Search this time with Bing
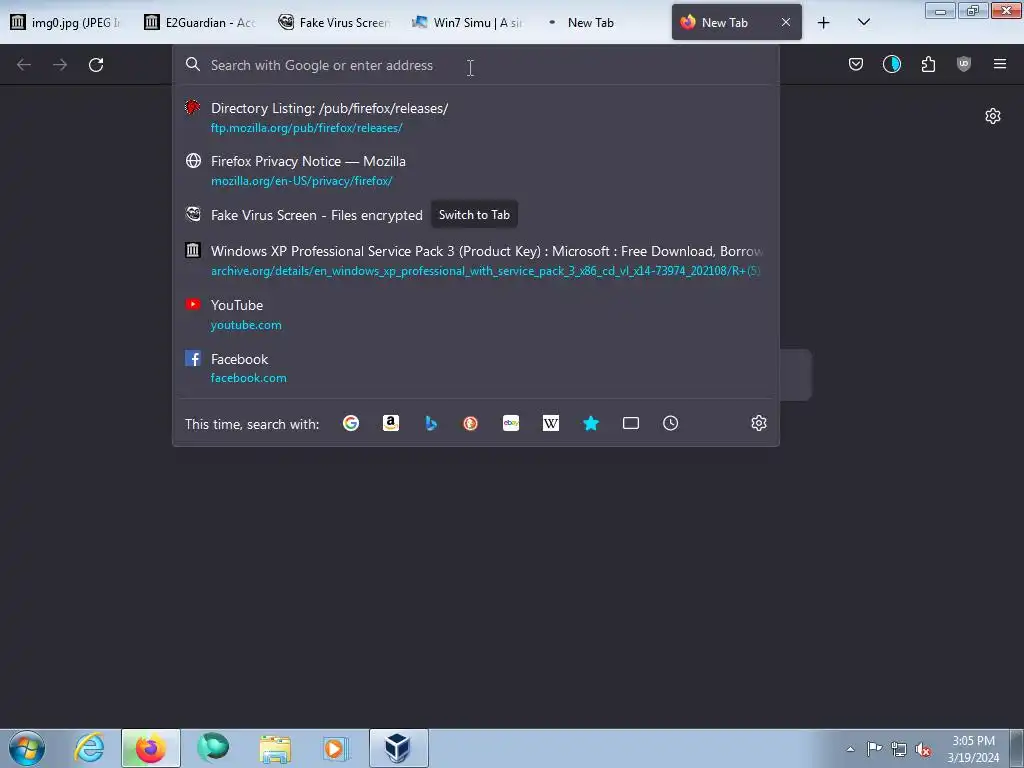 431,423
